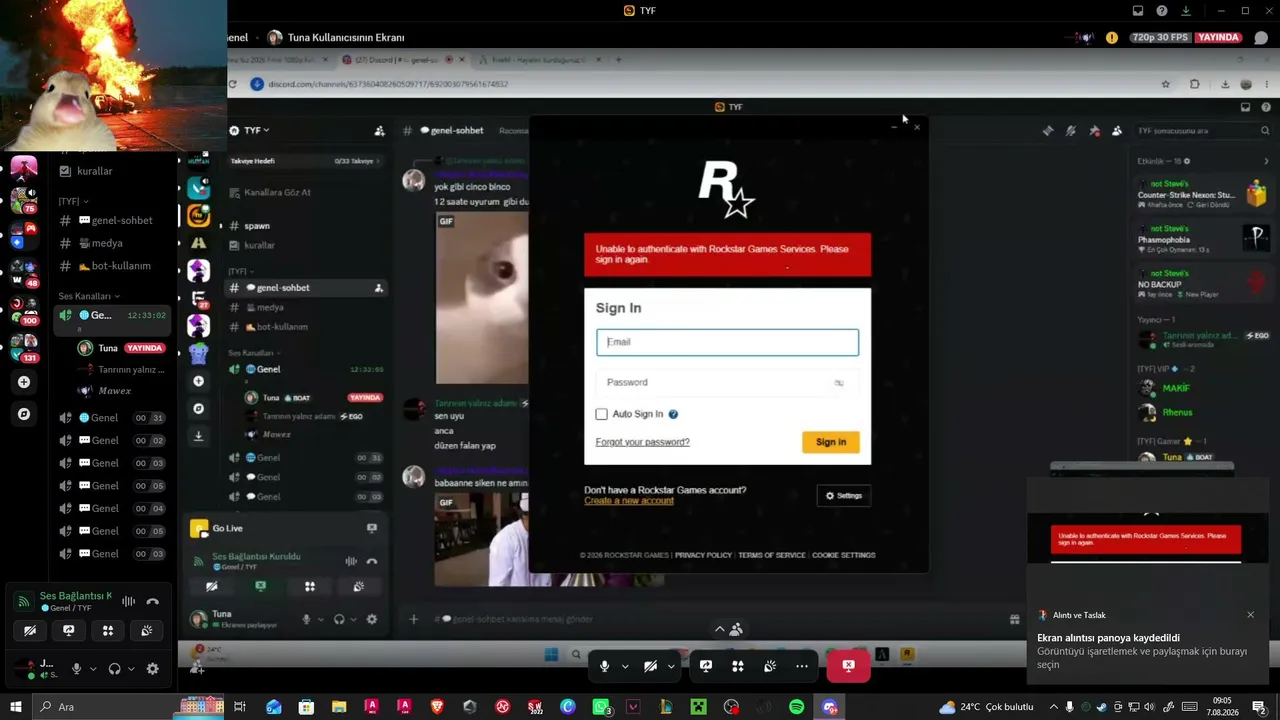The height and width of the screenshot is (720, 1280).
Task: Share your screen from the voice connection panel
Action: 69,631
